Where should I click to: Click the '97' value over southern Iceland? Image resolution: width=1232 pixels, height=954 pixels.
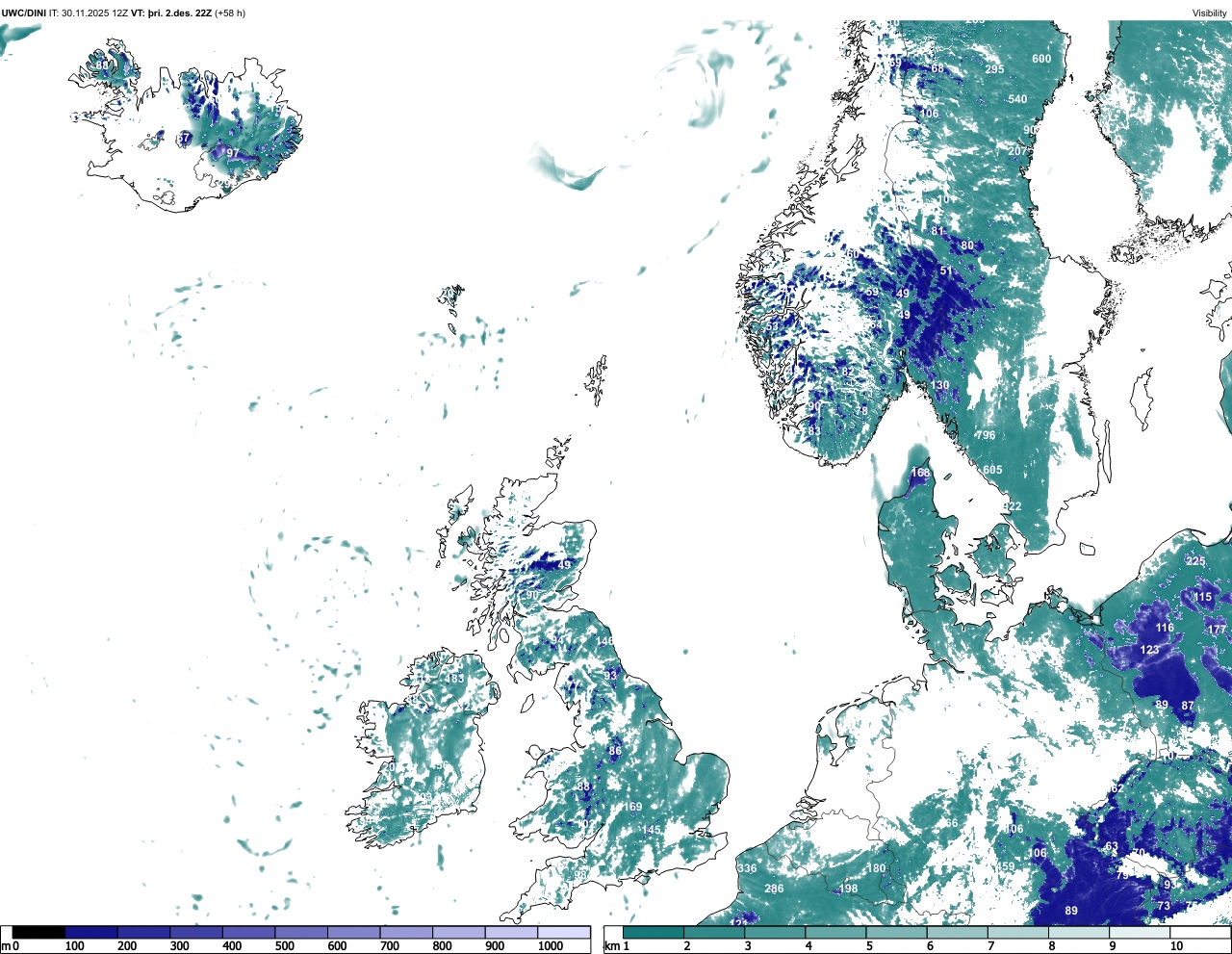point(232,154)
